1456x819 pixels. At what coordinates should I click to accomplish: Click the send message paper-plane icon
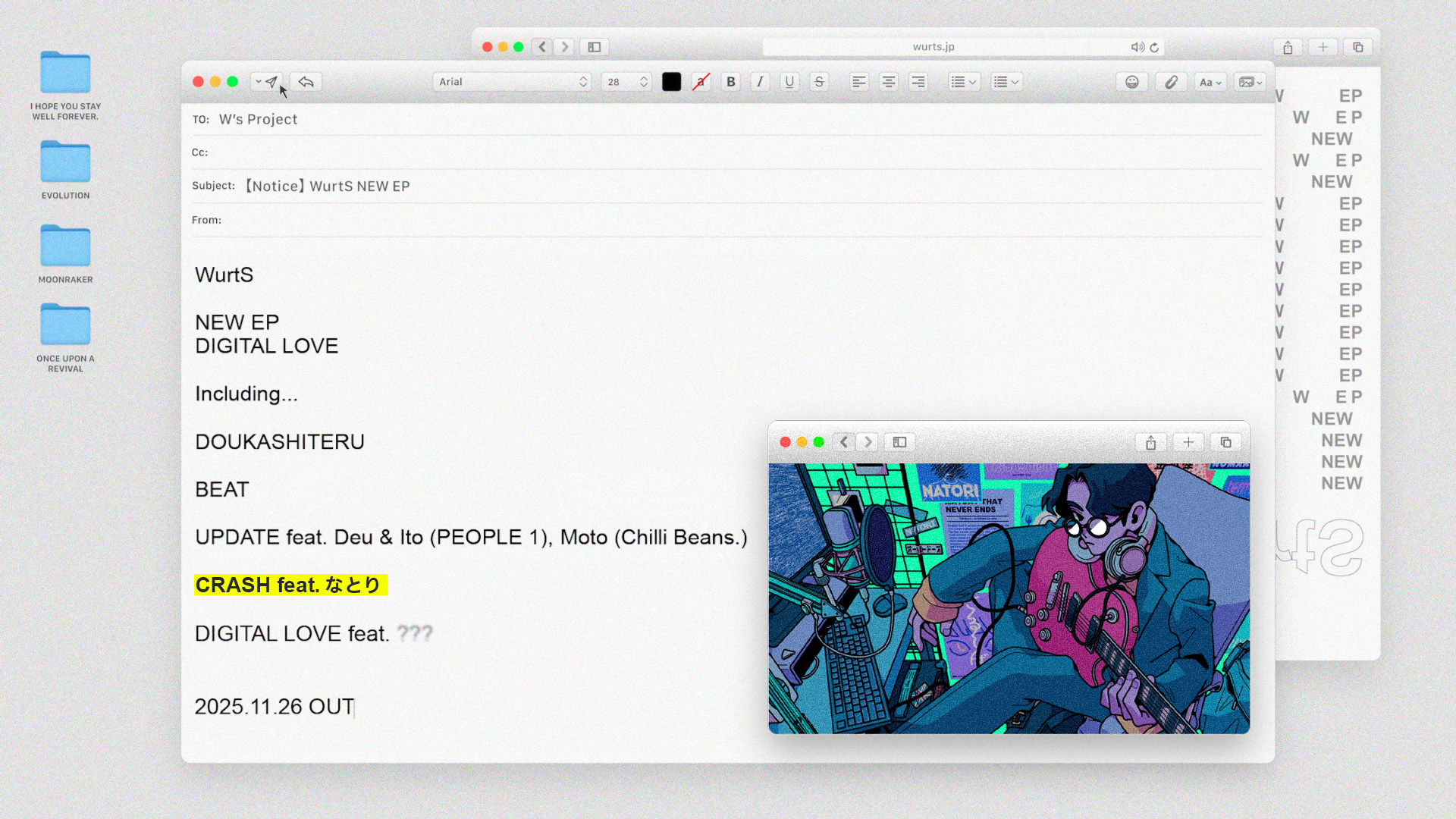click(x=271, y=82)
